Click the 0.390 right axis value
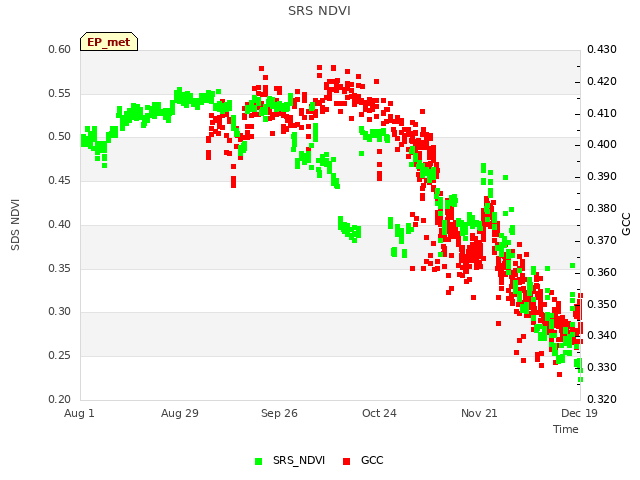The height and width of the screenshot is (480, 640). pos(602,176)
